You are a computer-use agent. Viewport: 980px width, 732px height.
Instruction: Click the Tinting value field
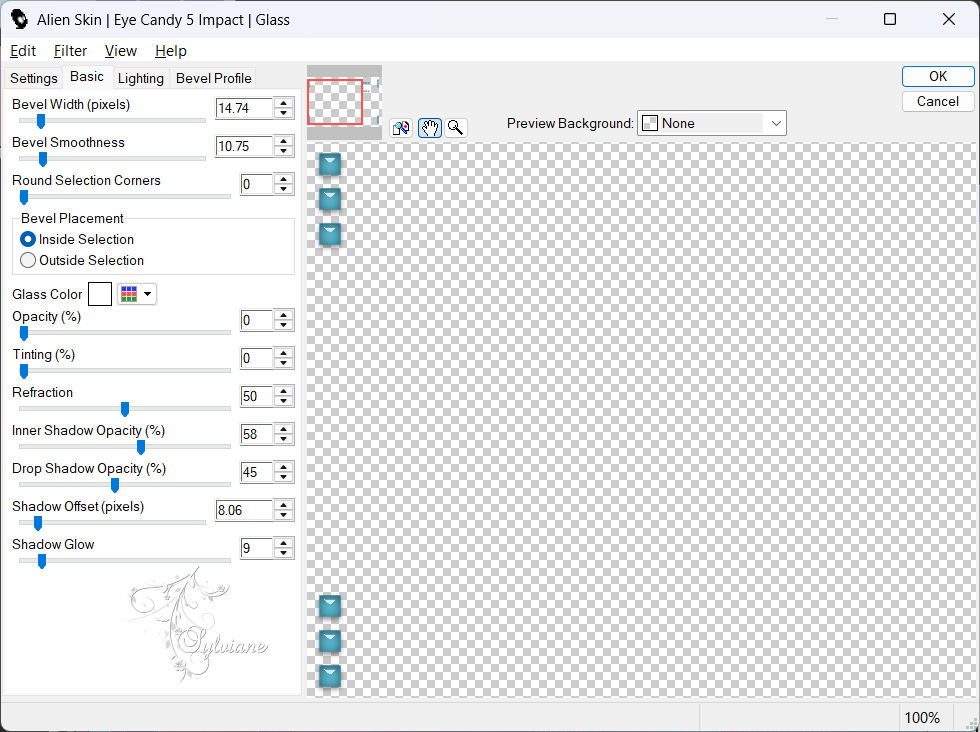[257, 359]
